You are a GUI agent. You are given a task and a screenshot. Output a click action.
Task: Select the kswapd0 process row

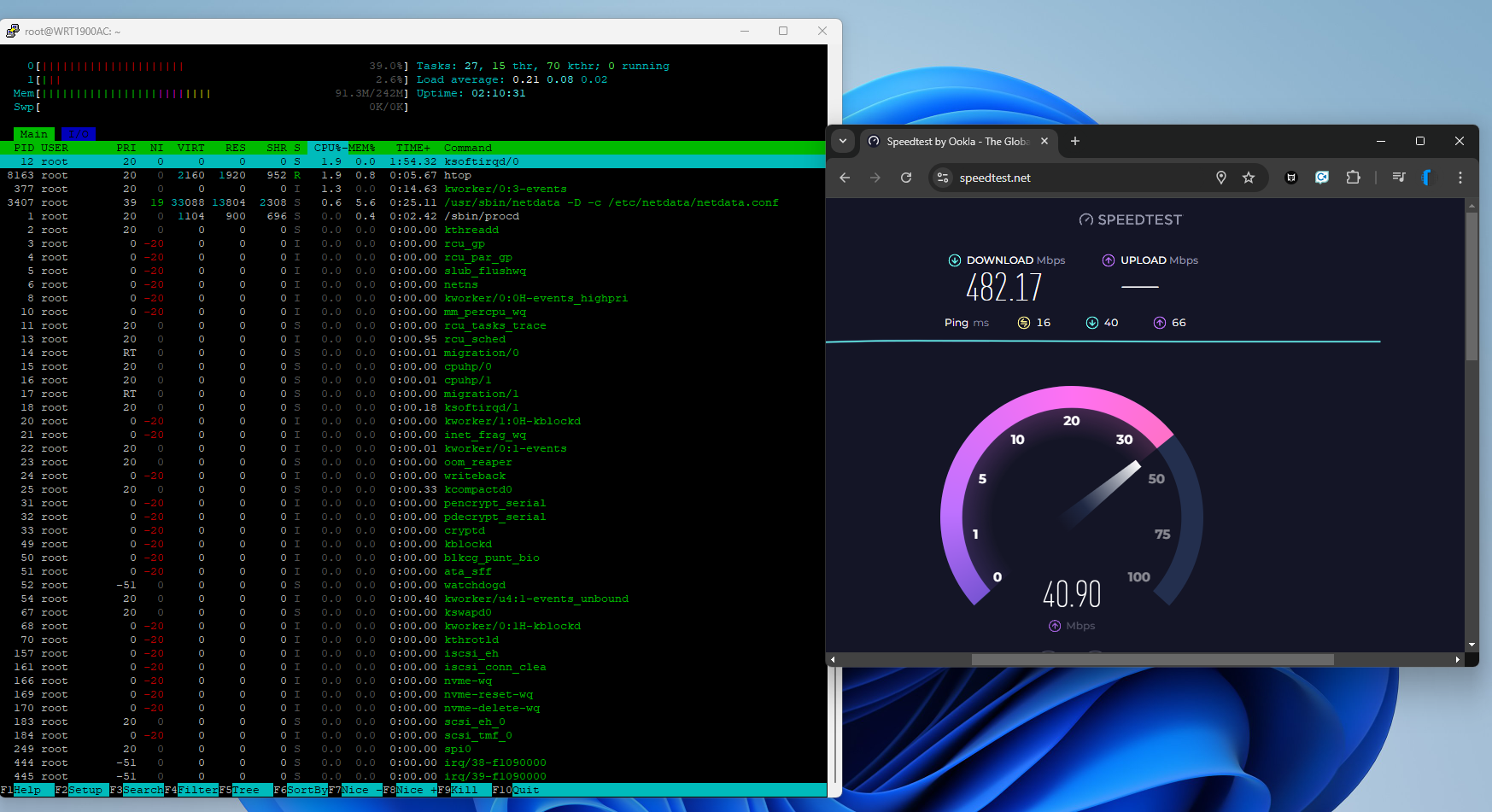413,612
